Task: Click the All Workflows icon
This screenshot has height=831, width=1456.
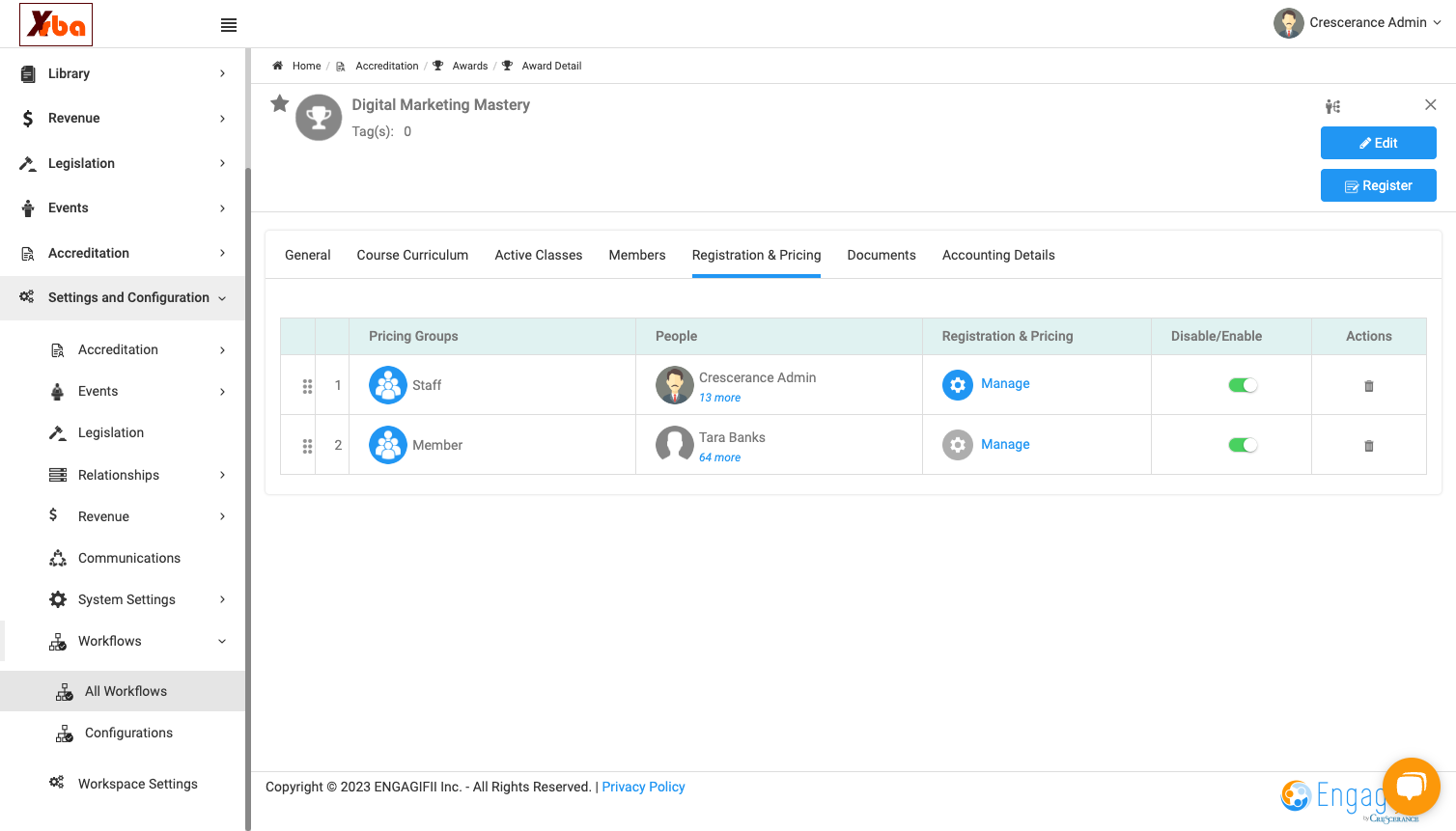Action: tap(65, 691)
